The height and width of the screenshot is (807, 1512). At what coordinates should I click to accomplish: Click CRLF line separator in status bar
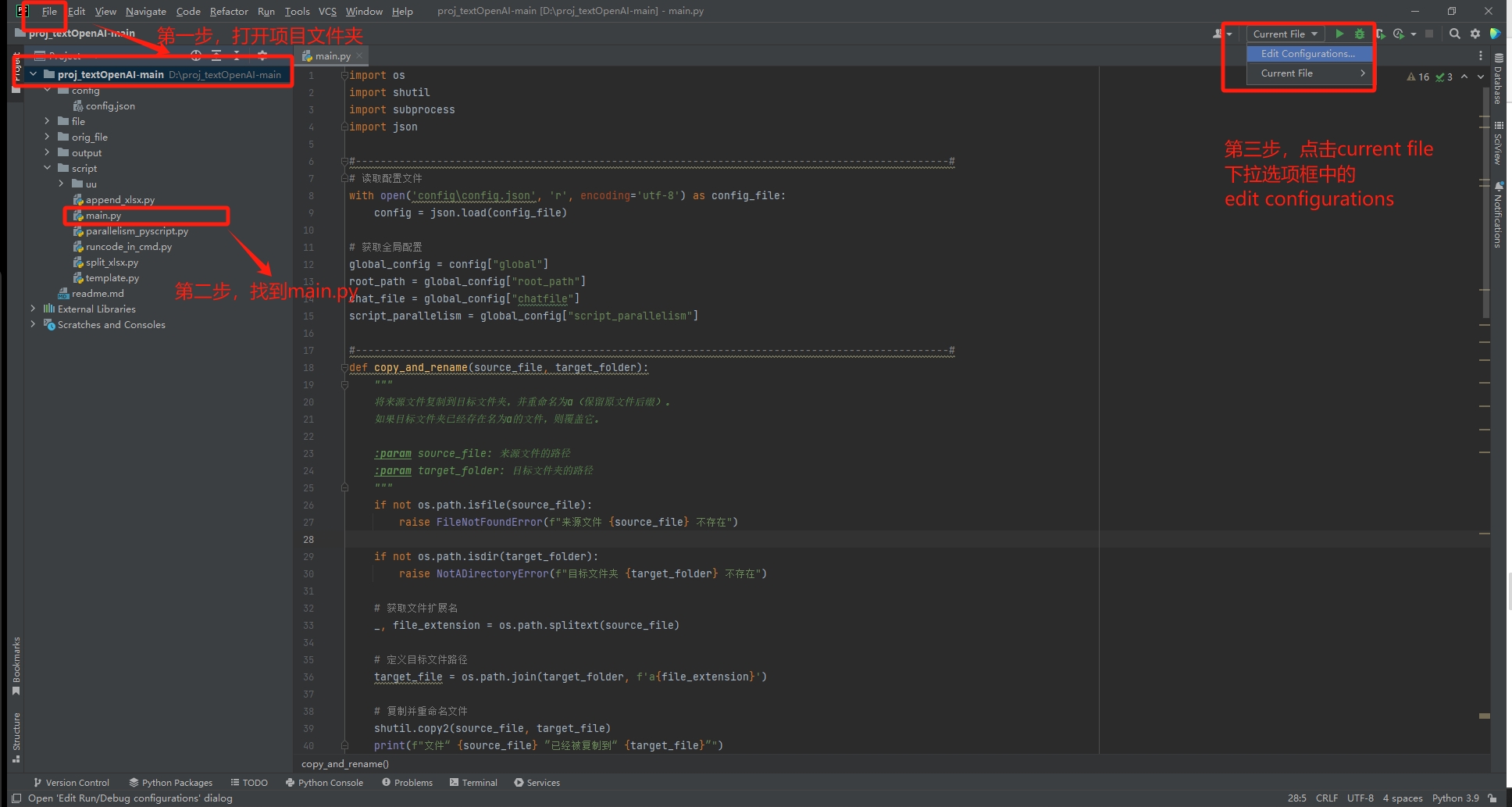pos(1326,798)
